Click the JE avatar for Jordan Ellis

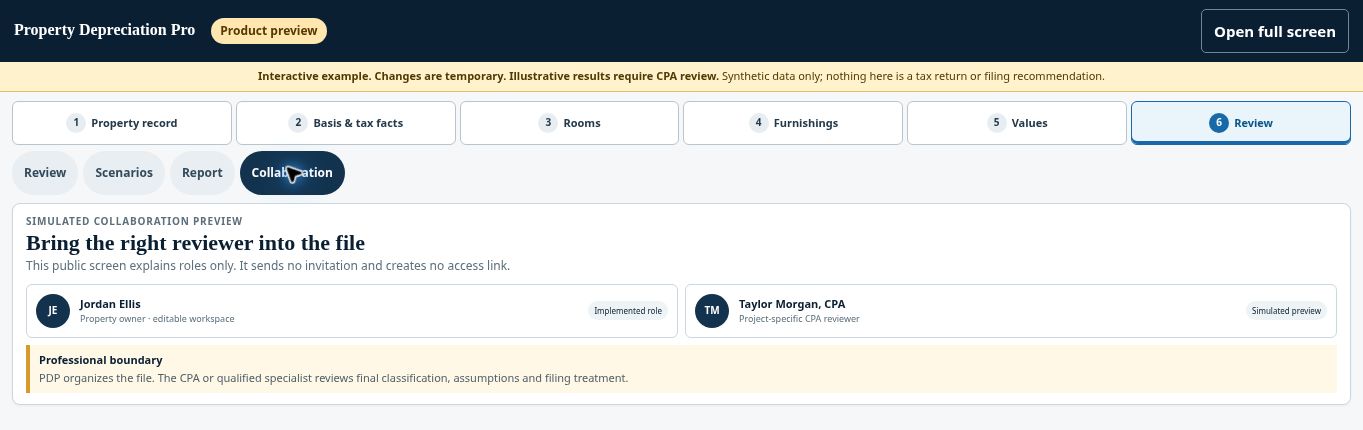pyautogui.click(x=53, y=311)
